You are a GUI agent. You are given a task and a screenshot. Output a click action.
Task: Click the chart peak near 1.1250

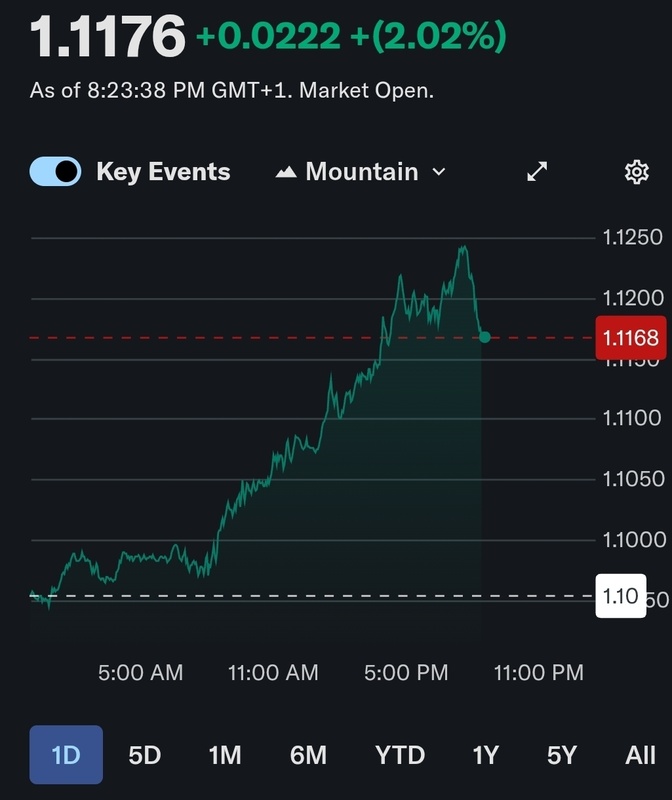click(462, 247)
